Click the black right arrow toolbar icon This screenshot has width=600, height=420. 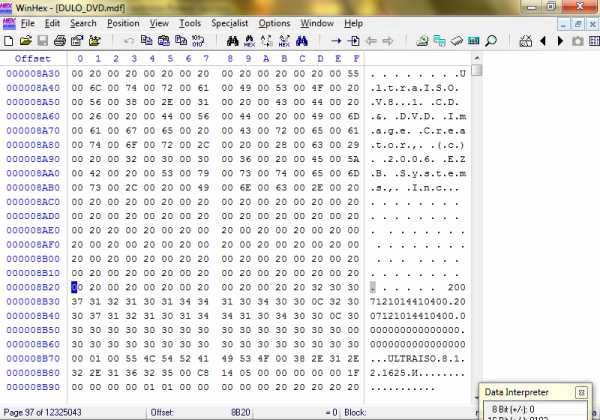[560, 41]
